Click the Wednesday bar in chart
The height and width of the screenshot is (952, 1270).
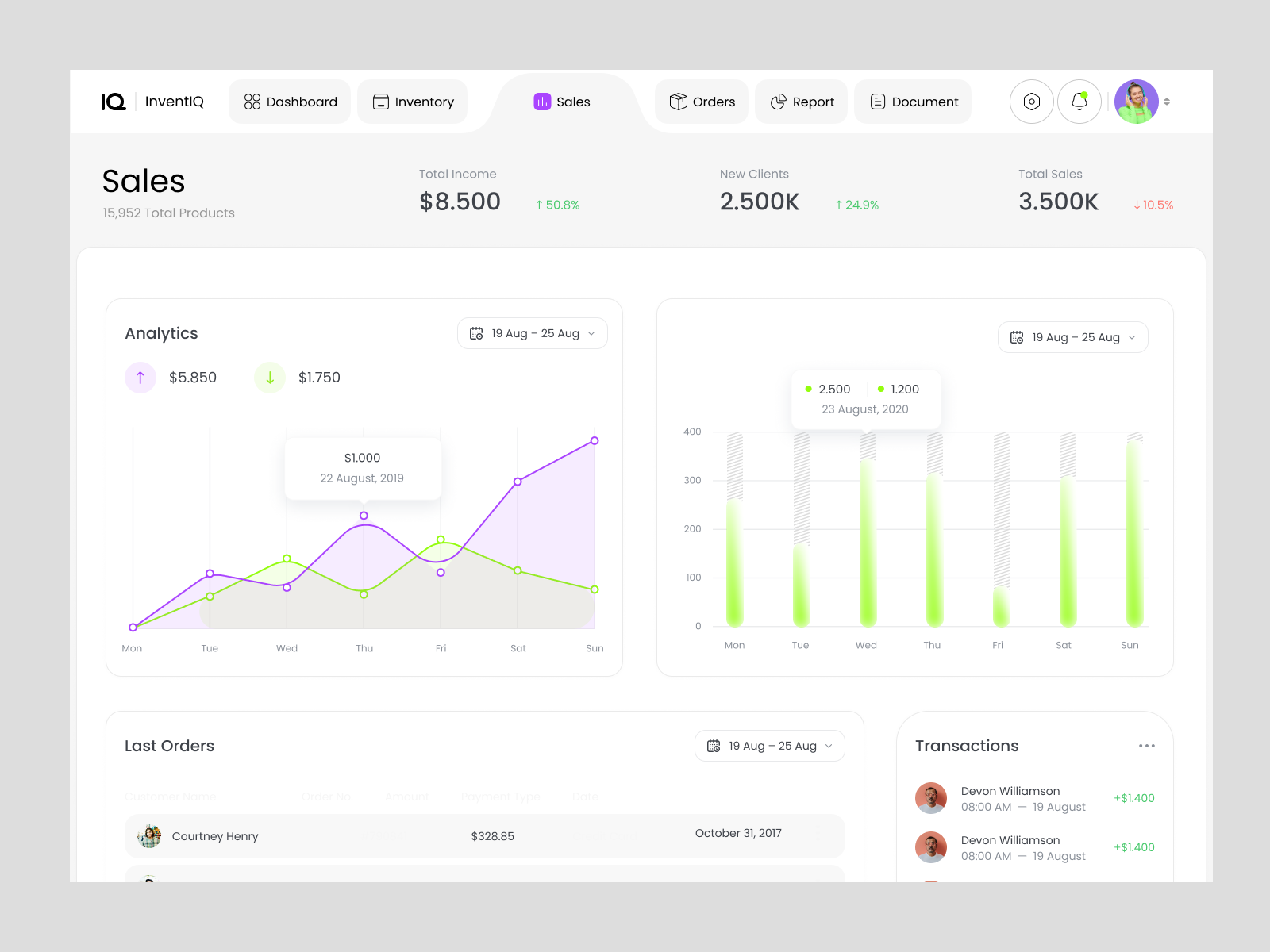point(868,542)
